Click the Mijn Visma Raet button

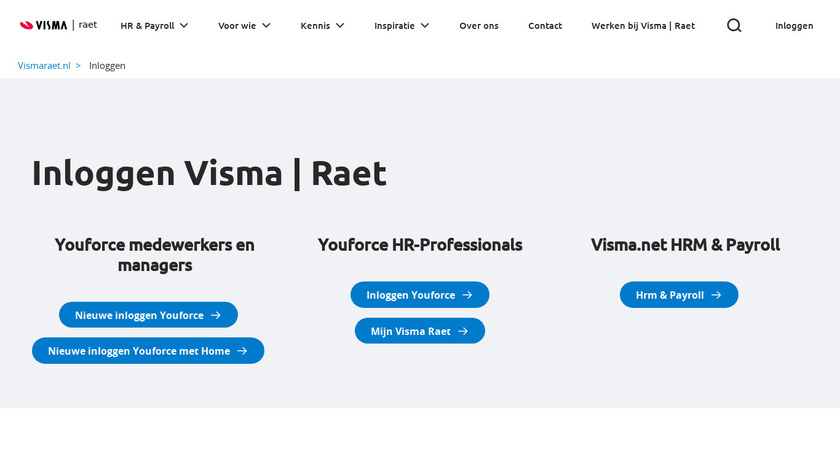(x=420, y=331)
